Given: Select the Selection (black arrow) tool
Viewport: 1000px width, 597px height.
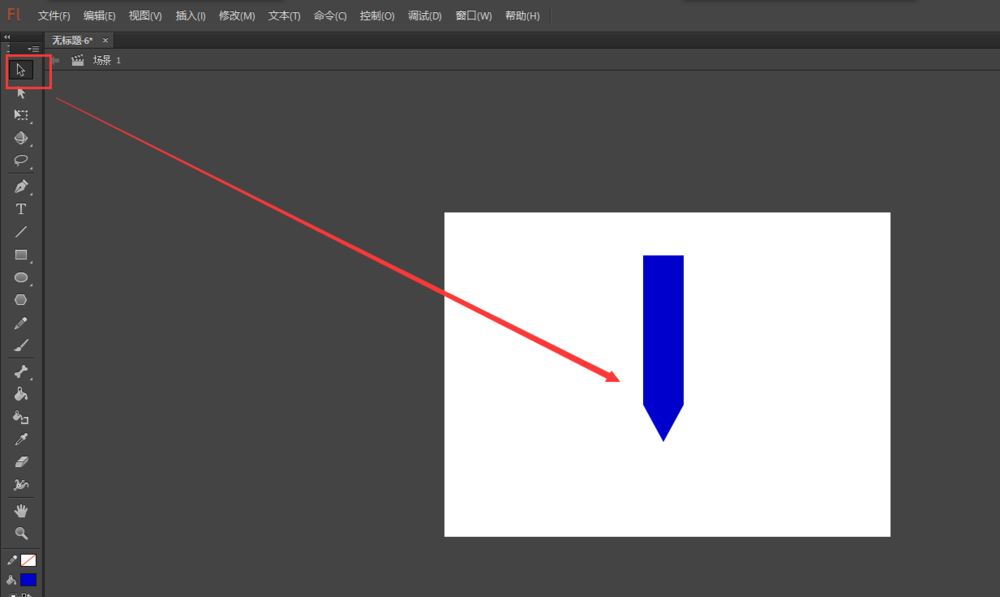Looking at the screenshot, I should [x=20, y=70].
